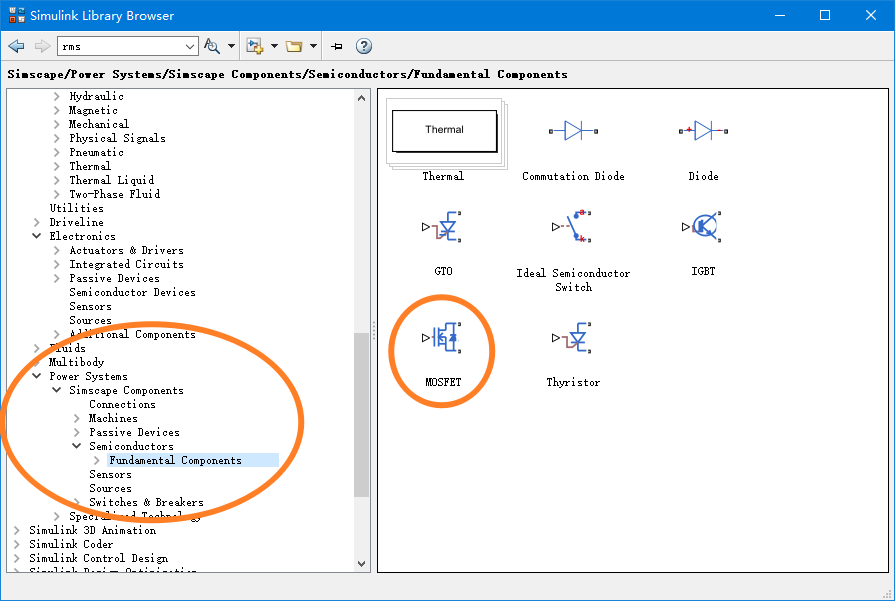Select Two-Phase Fluid in the tree
The image size is (895, 601).
tap(114, 194)
